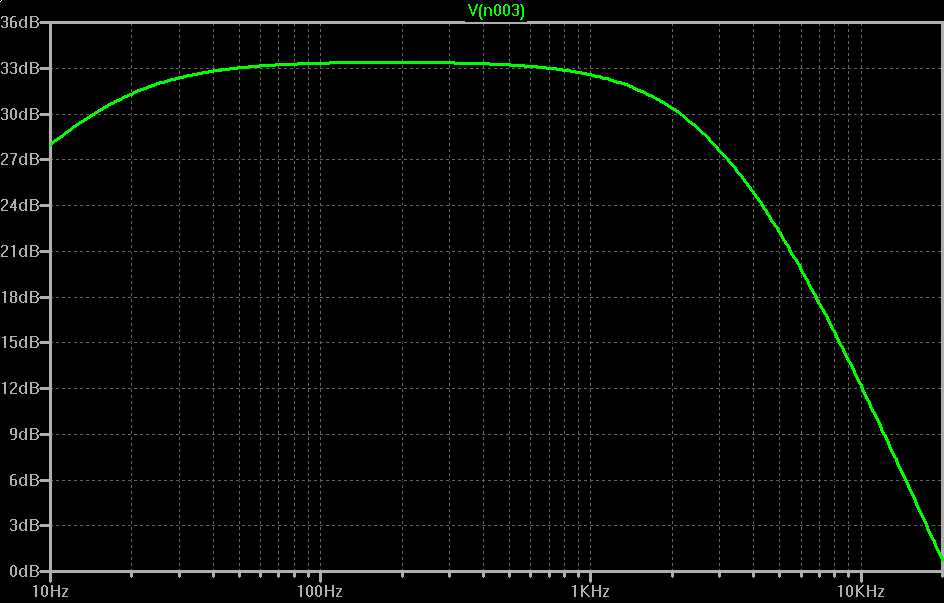Viewport: 944px width, 603px height.
Task: Click the 30dB vertical axis label
Action: coord(20,114)
